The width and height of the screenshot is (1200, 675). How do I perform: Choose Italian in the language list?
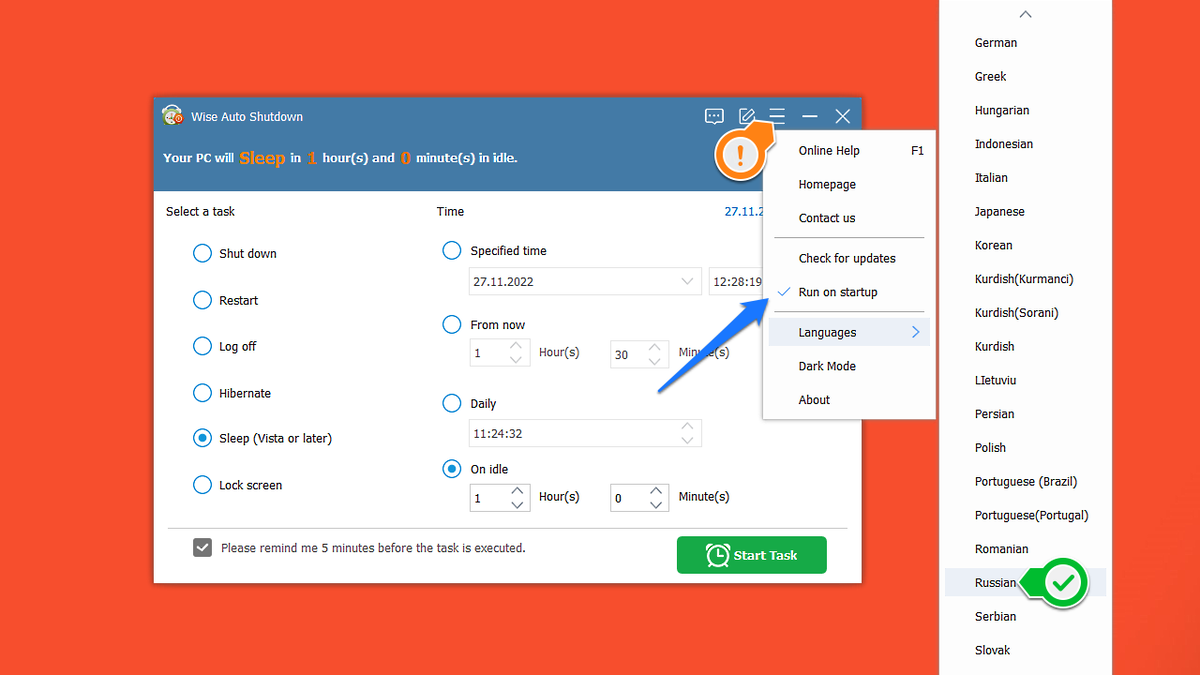coord(1026,178)
